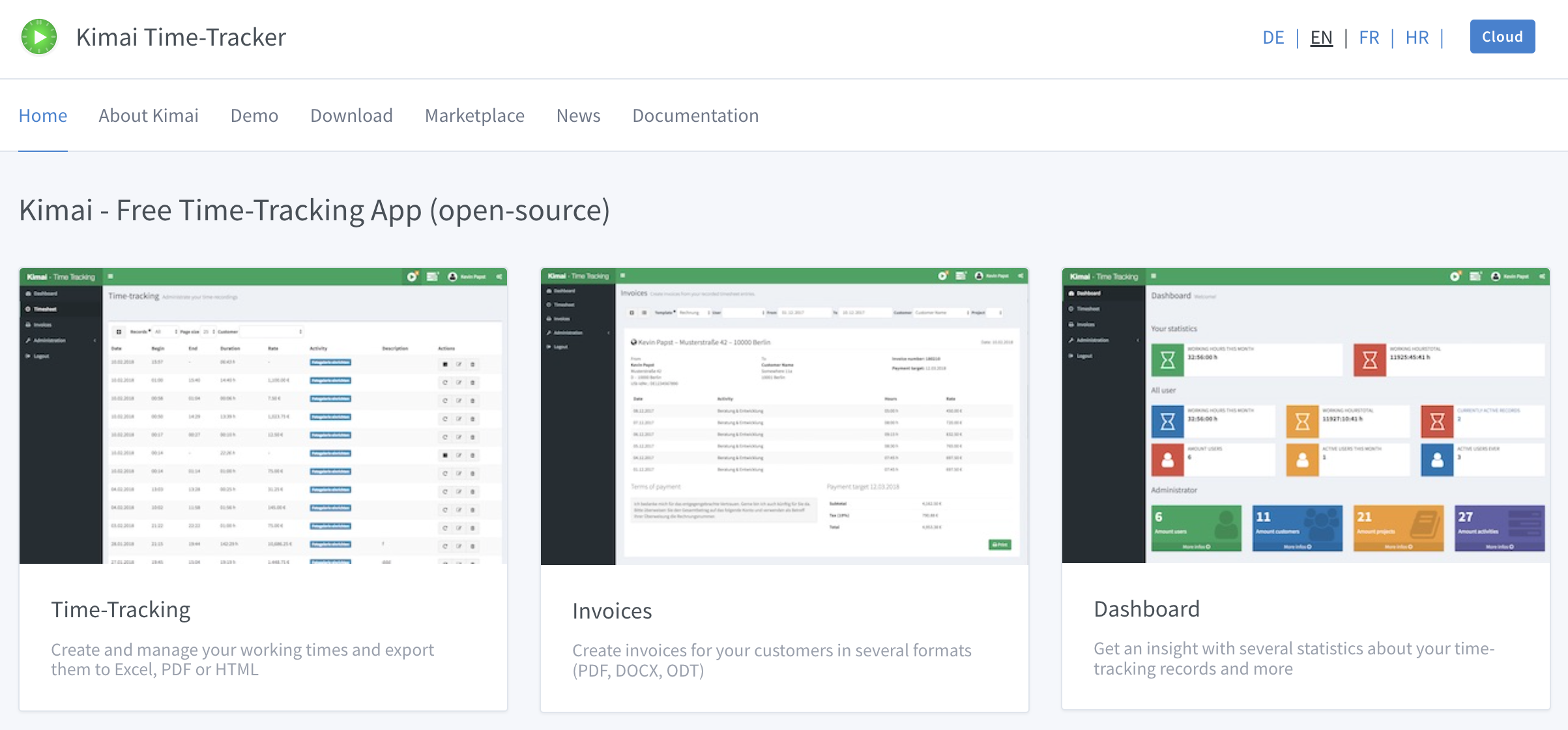Click the Invoices screenshot thumbnail

coord(784,416)
